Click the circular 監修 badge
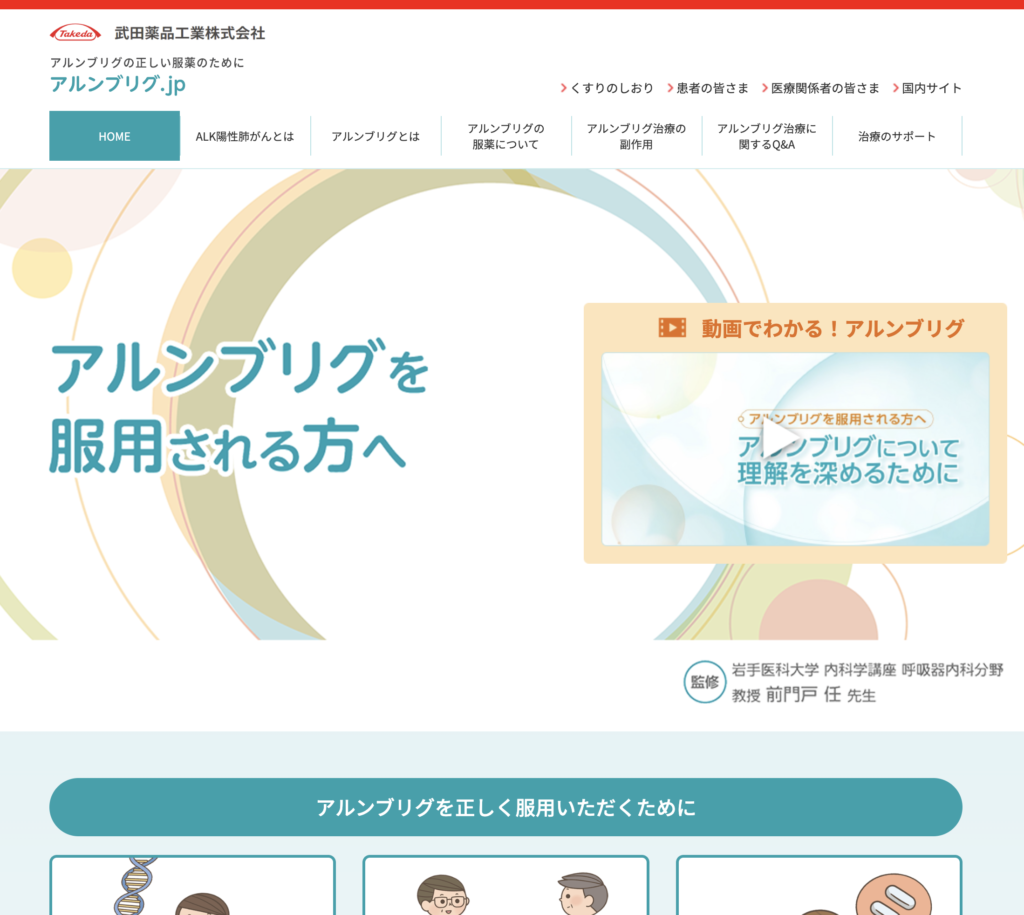Image resolution: width=1024 pixels, height=915 pixels. [x=704, y=682]
